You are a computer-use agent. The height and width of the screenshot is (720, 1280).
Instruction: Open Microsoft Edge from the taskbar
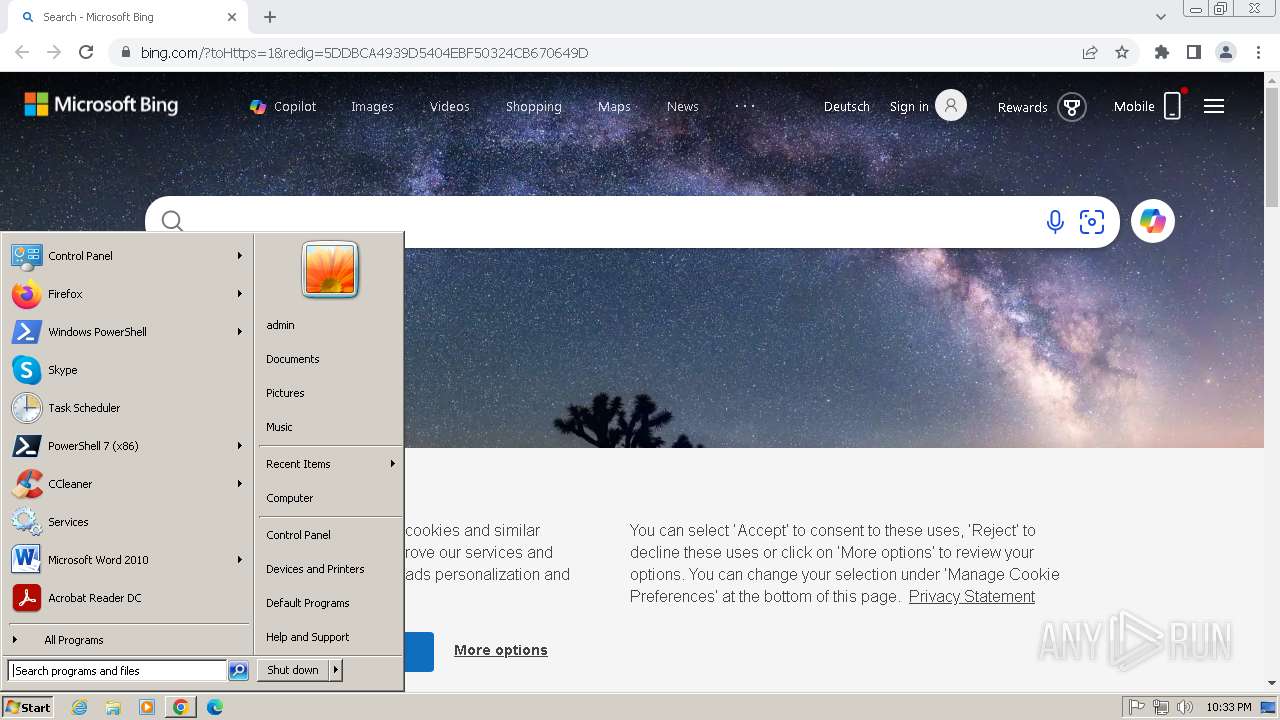point(214,707)
